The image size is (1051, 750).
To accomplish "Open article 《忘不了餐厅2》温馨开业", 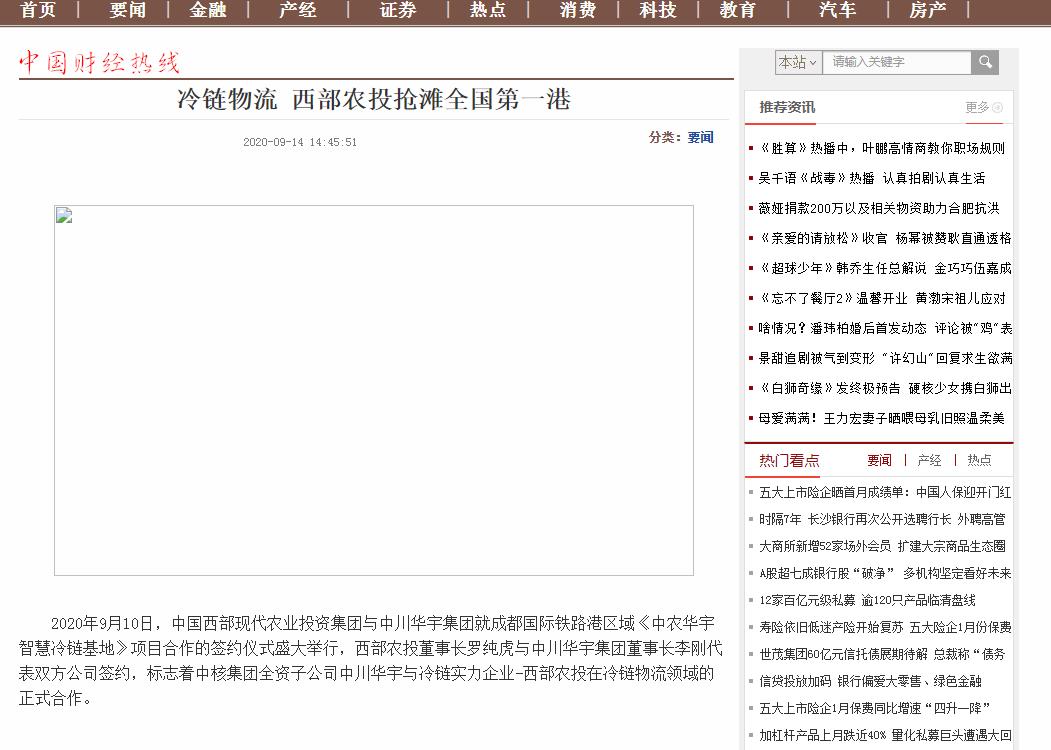I will [881, 298].
